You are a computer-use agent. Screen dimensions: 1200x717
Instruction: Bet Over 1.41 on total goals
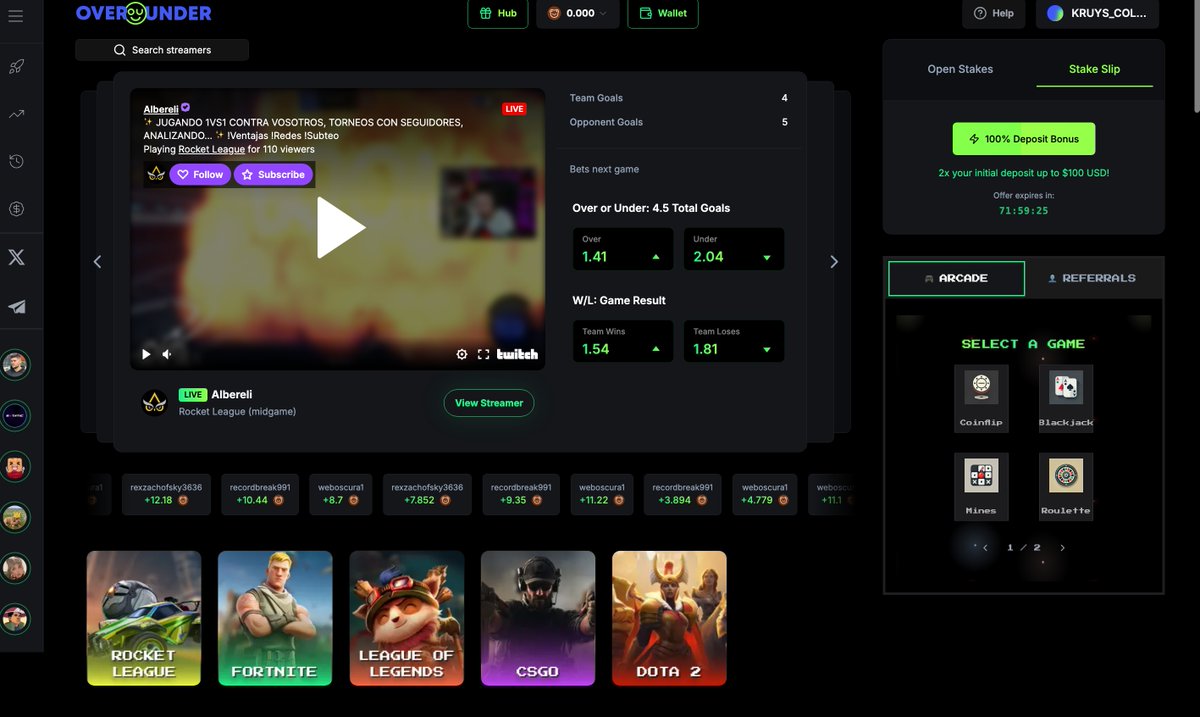pos(622,249)
